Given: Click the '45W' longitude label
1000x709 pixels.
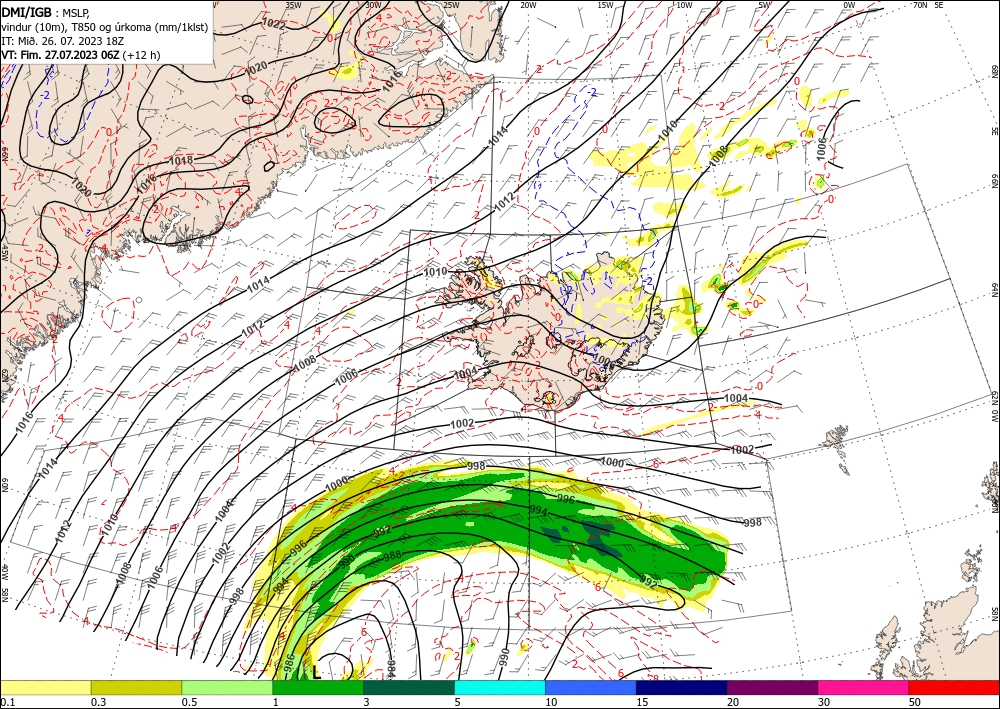Looking at the screenshot, I should pyautogui.click(x=4, y=252).
